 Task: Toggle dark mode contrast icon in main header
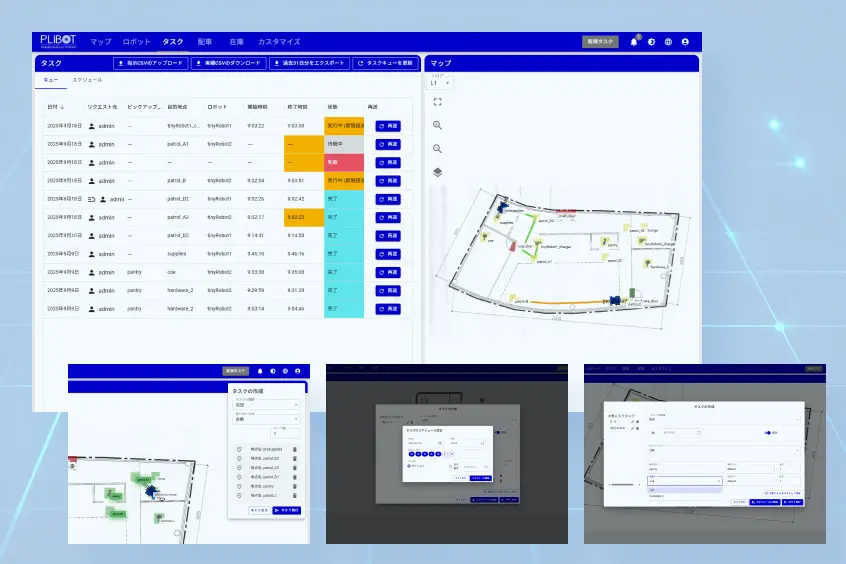pos(651,42)
